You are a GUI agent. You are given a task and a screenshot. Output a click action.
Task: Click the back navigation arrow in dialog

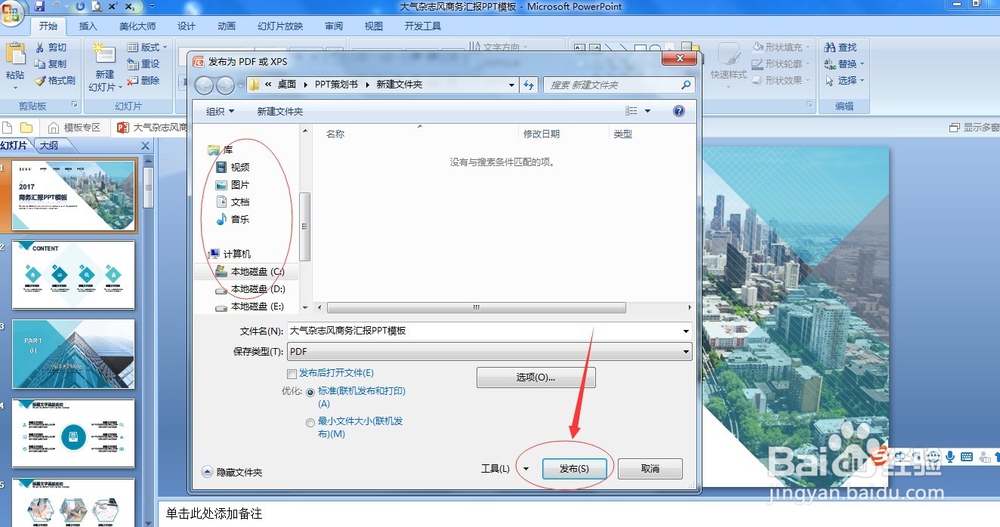pyautogui.click(x=204, y=85)
